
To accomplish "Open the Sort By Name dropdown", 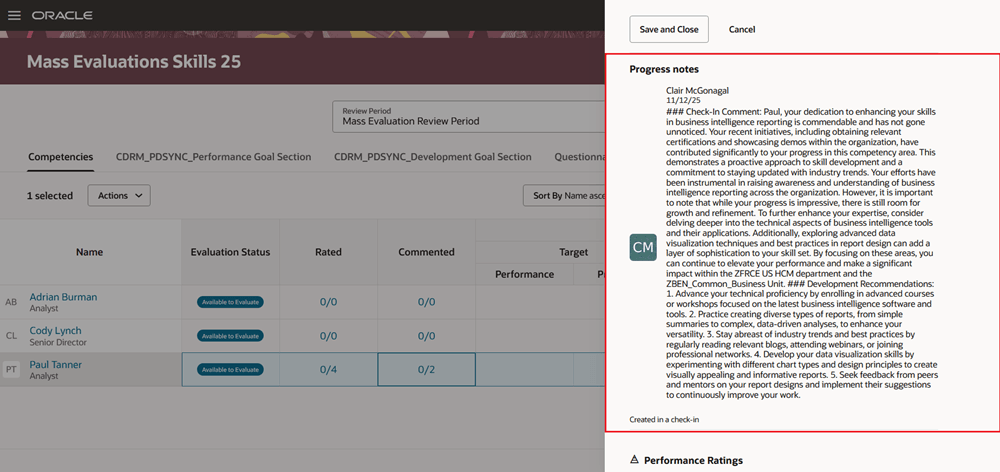I will 564,196.
